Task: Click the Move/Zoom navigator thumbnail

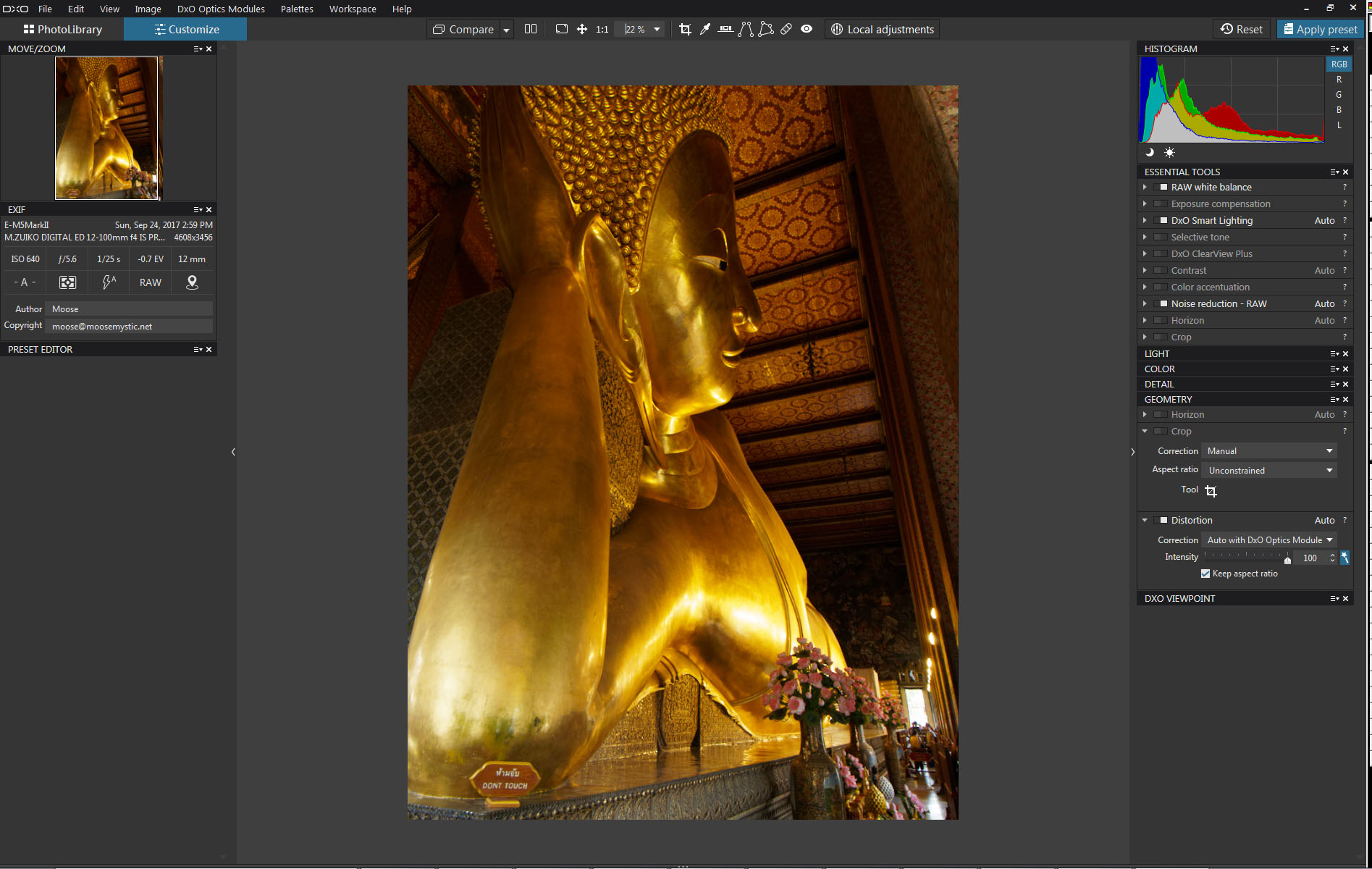Action: [108, 128]
